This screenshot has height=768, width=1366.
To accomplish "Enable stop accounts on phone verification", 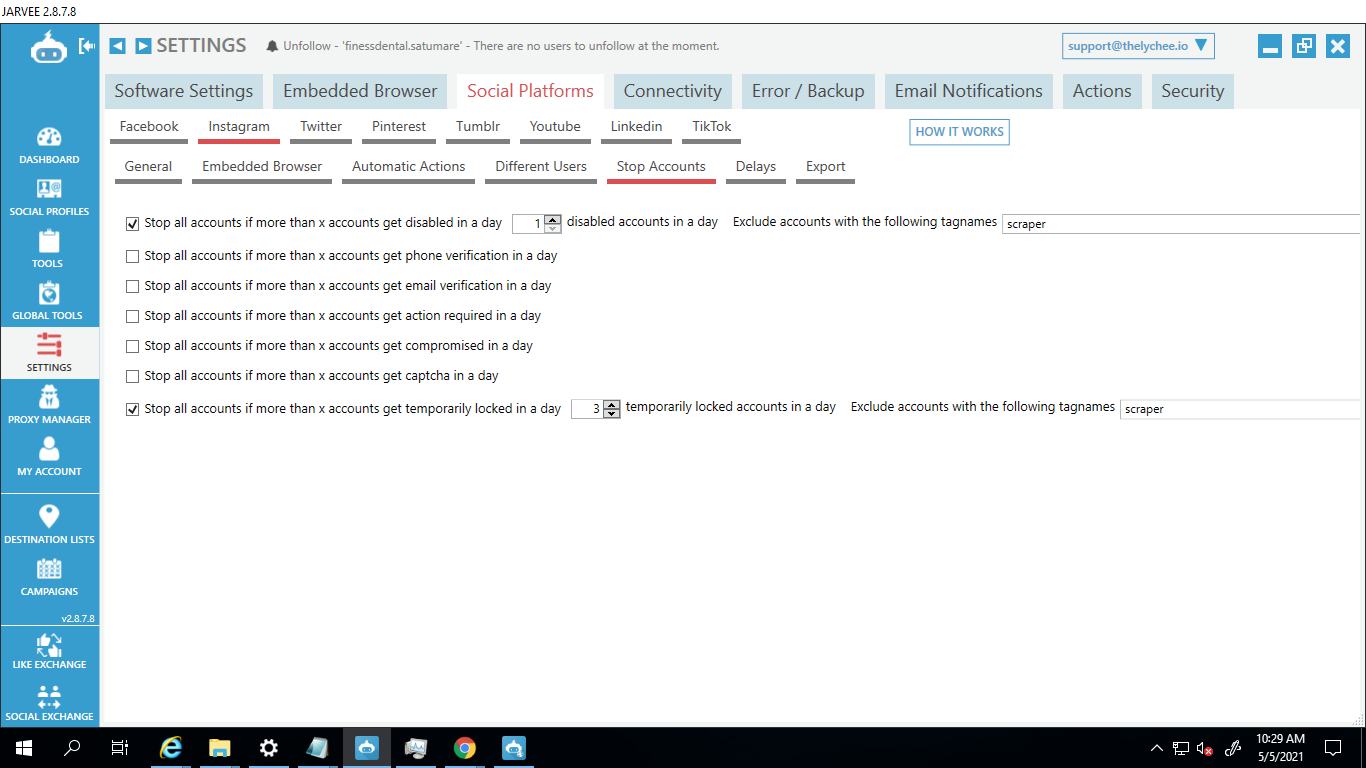I will [x=133, y=256].
